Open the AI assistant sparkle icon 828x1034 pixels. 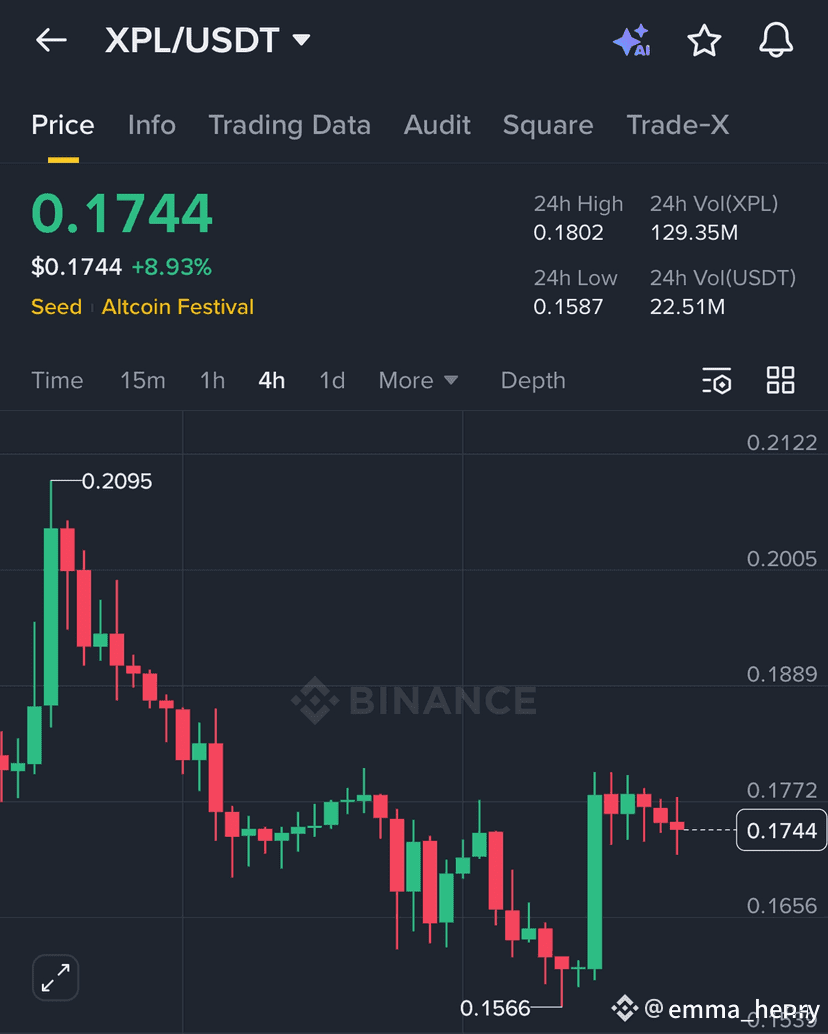(x=632, y=41)
